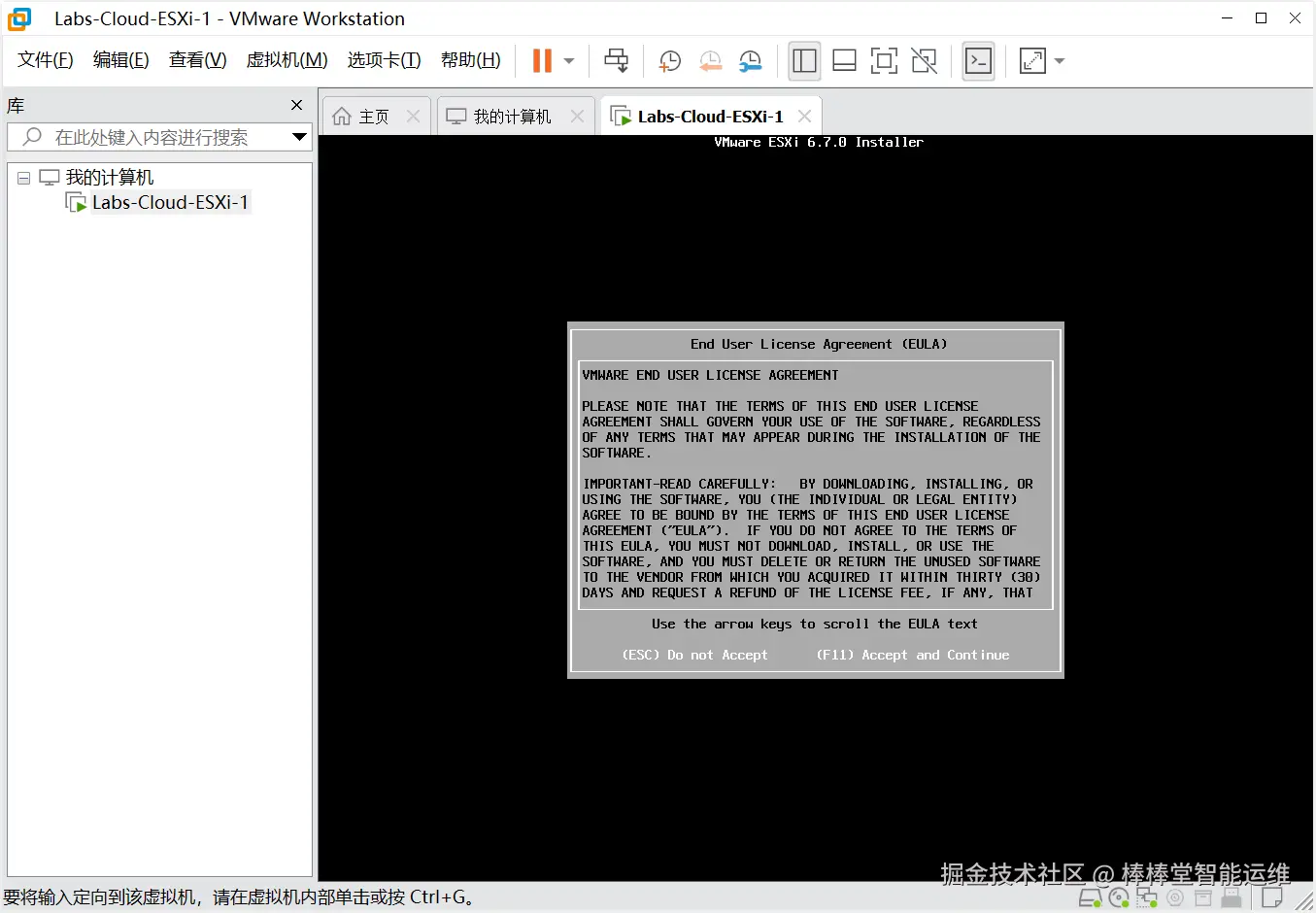The image size is (1316, 913).
Task: Click the library search input field
Action: coord(157,137)
